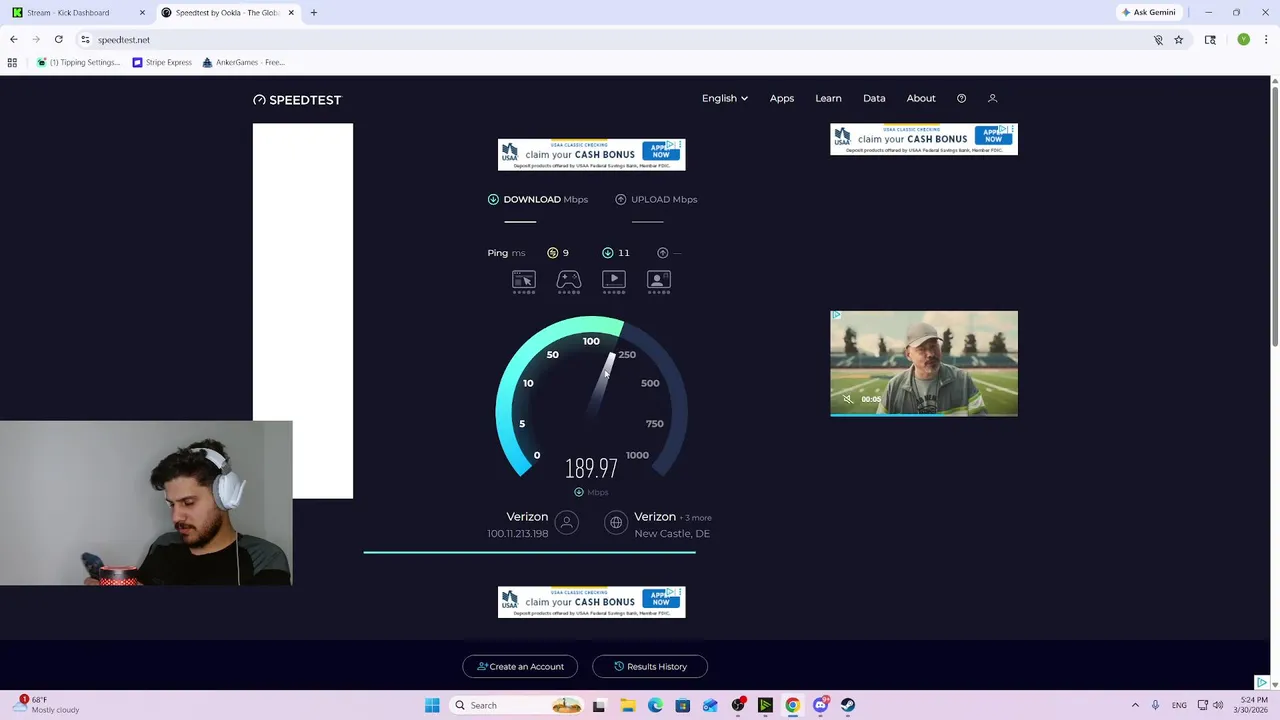Click the Ask Gemini button
The height and width of the screenshot is (720, 1280).
pos(1149,13)
